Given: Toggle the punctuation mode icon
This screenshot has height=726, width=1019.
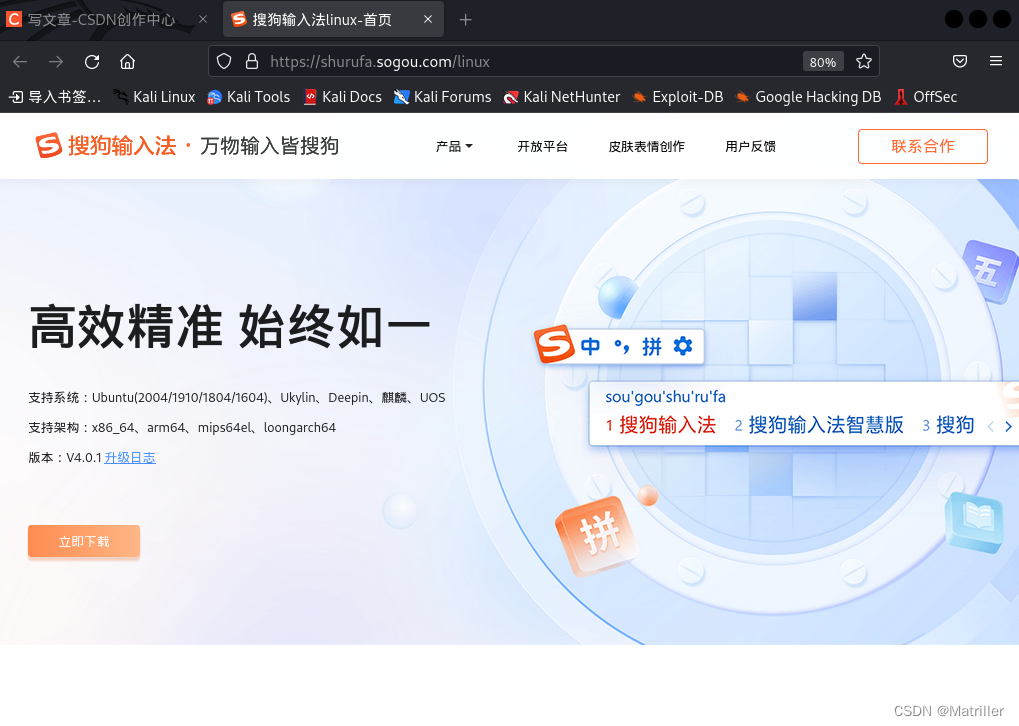Looking at the screenshot, I should pyautogui.click(x=621, y=346).
